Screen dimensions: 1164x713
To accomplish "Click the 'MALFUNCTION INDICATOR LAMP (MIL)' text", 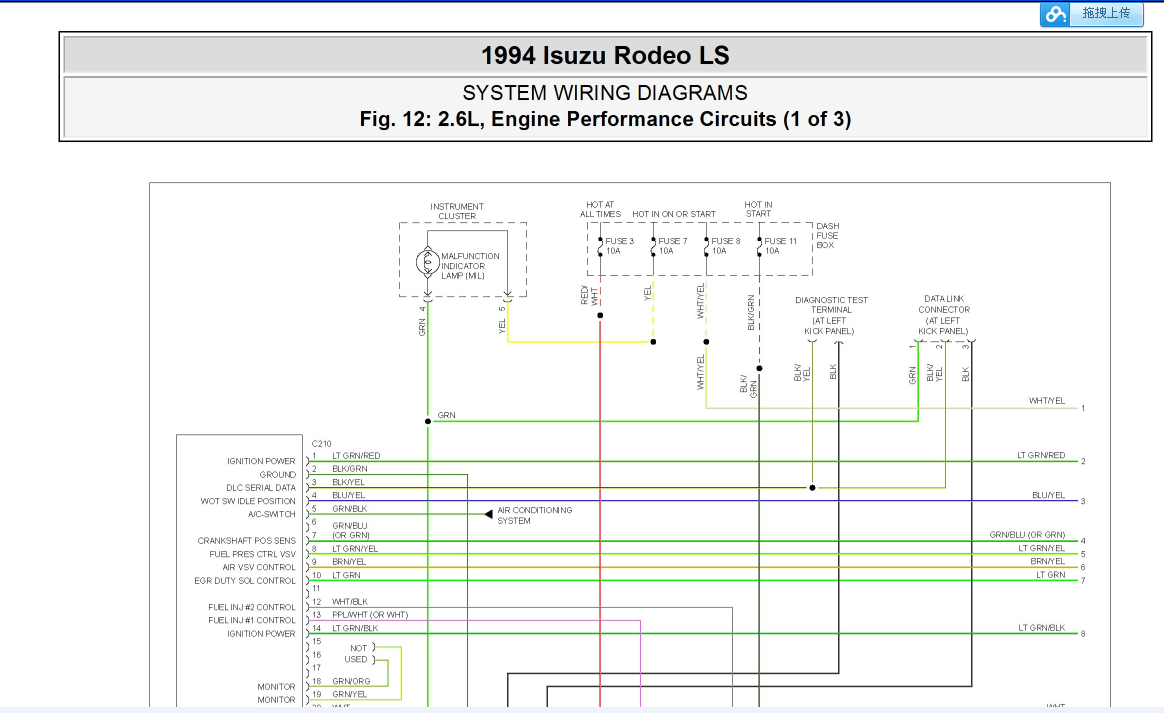I will click(x=470, y=266).
